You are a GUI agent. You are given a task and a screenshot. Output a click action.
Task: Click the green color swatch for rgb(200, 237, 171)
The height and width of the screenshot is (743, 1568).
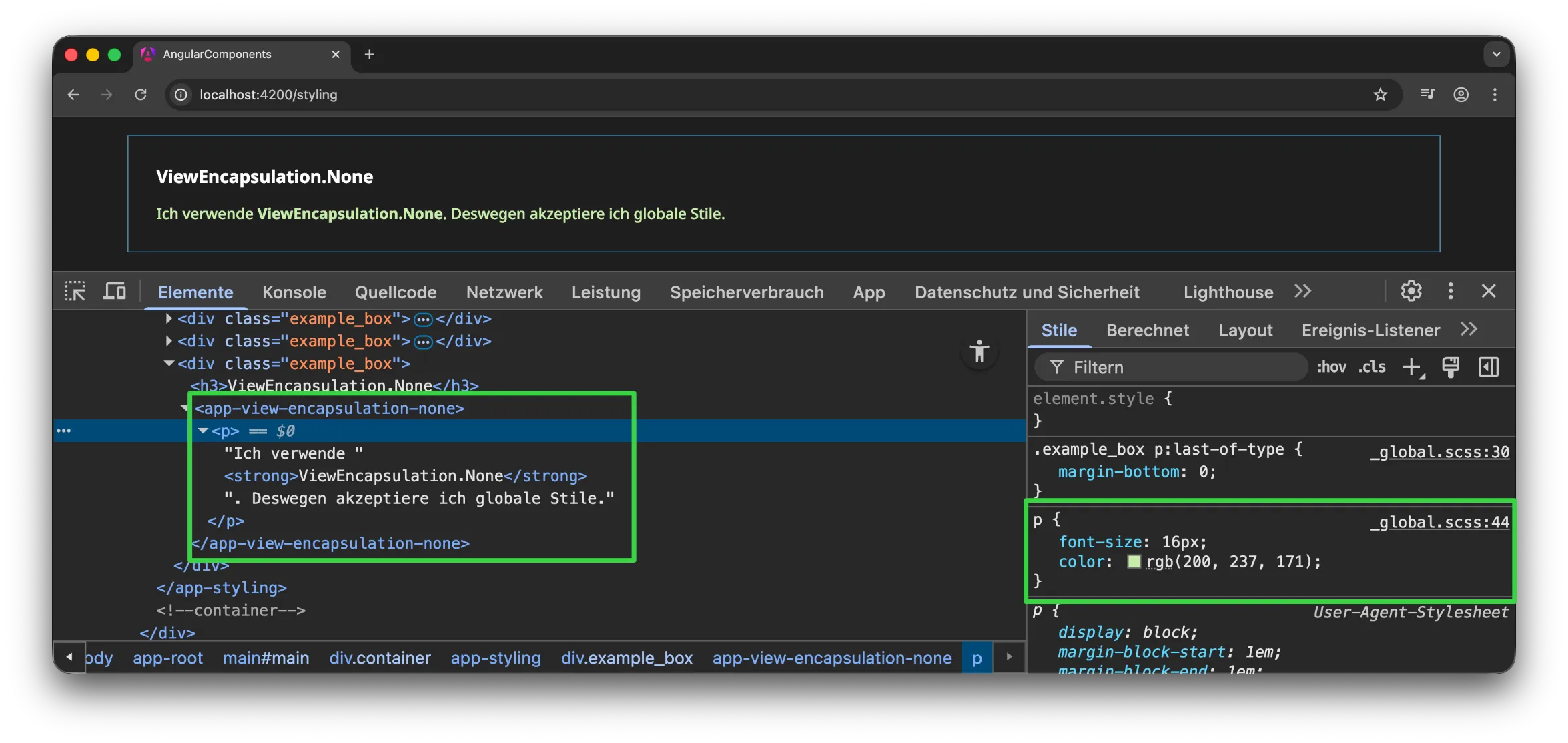[x=1134, y=562]
